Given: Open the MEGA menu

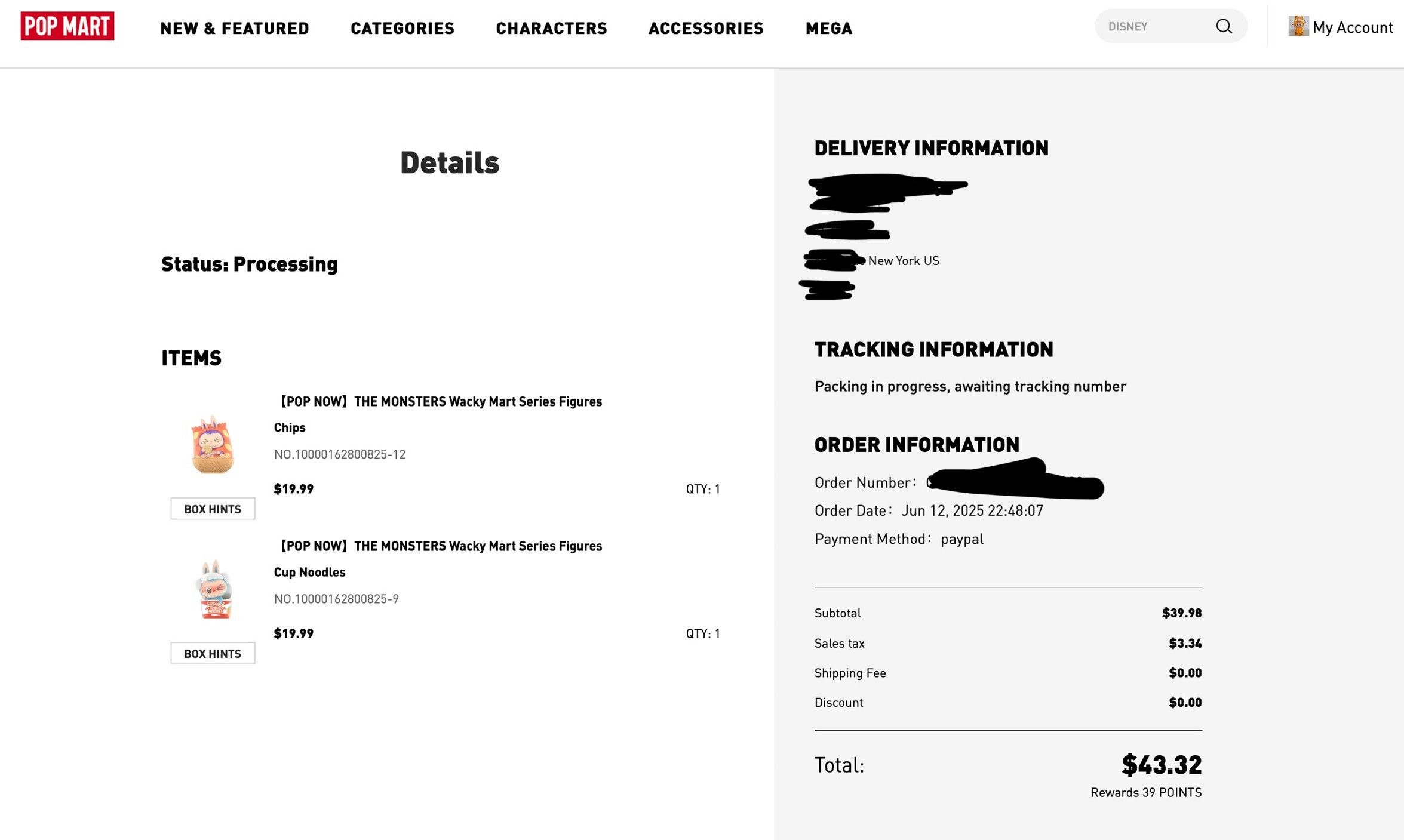Looking at the screenshot, I should click(829, 28).
